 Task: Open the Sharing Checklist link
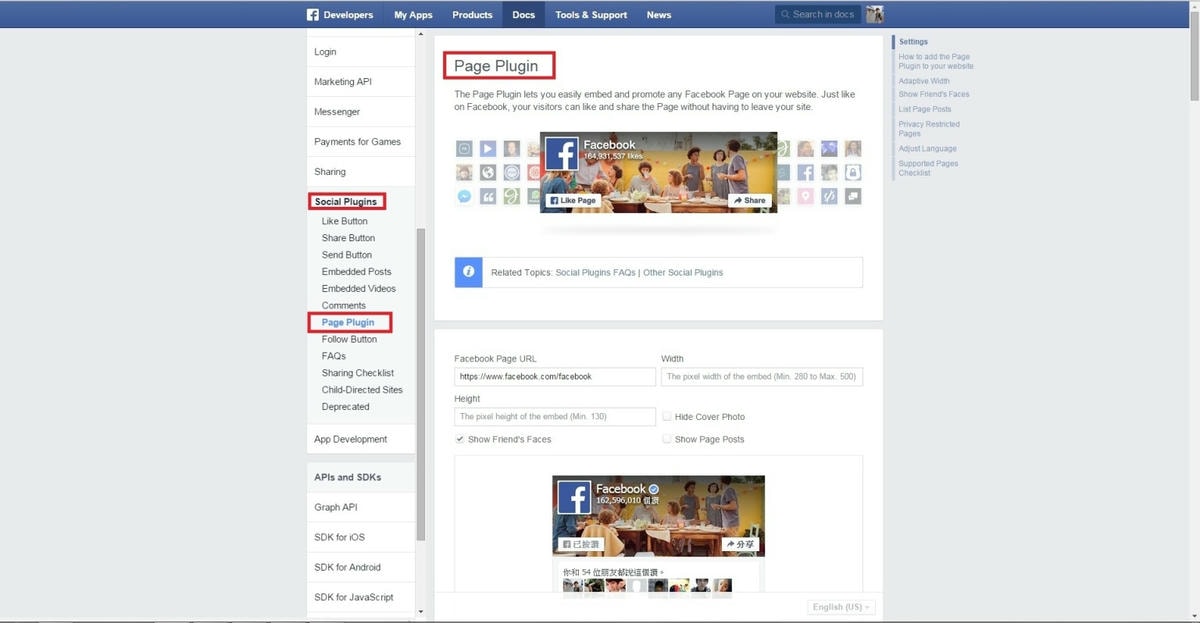[358, 373]
